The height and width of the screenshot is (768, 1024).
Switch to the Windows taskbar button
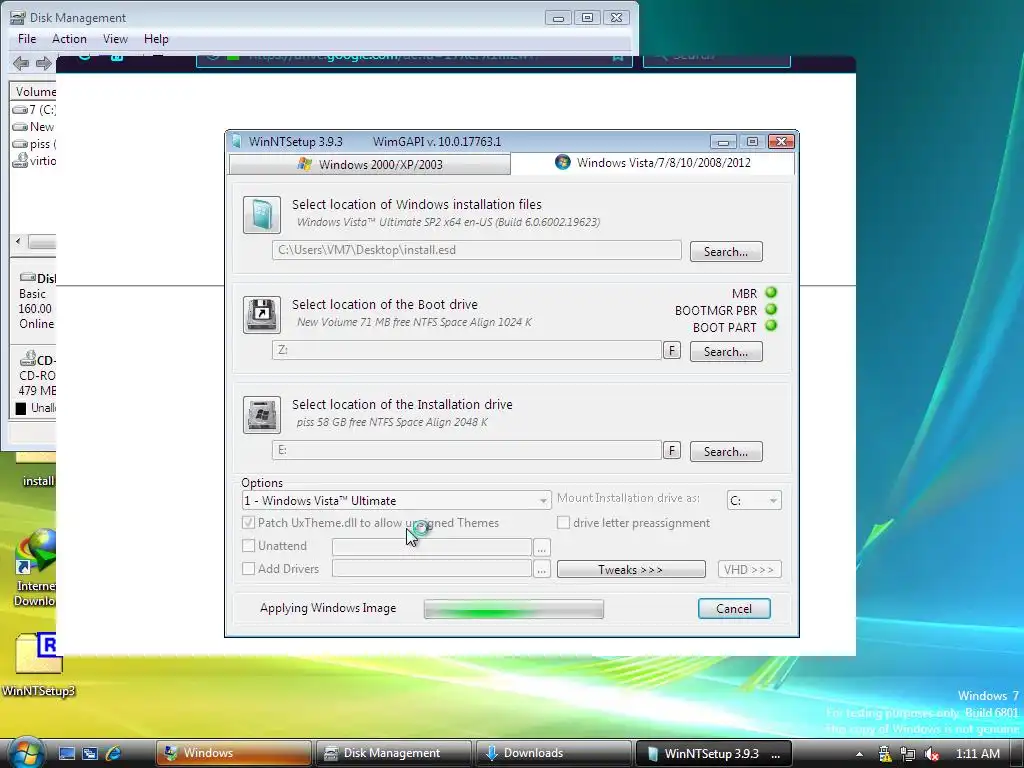click(x=234, y=753)
